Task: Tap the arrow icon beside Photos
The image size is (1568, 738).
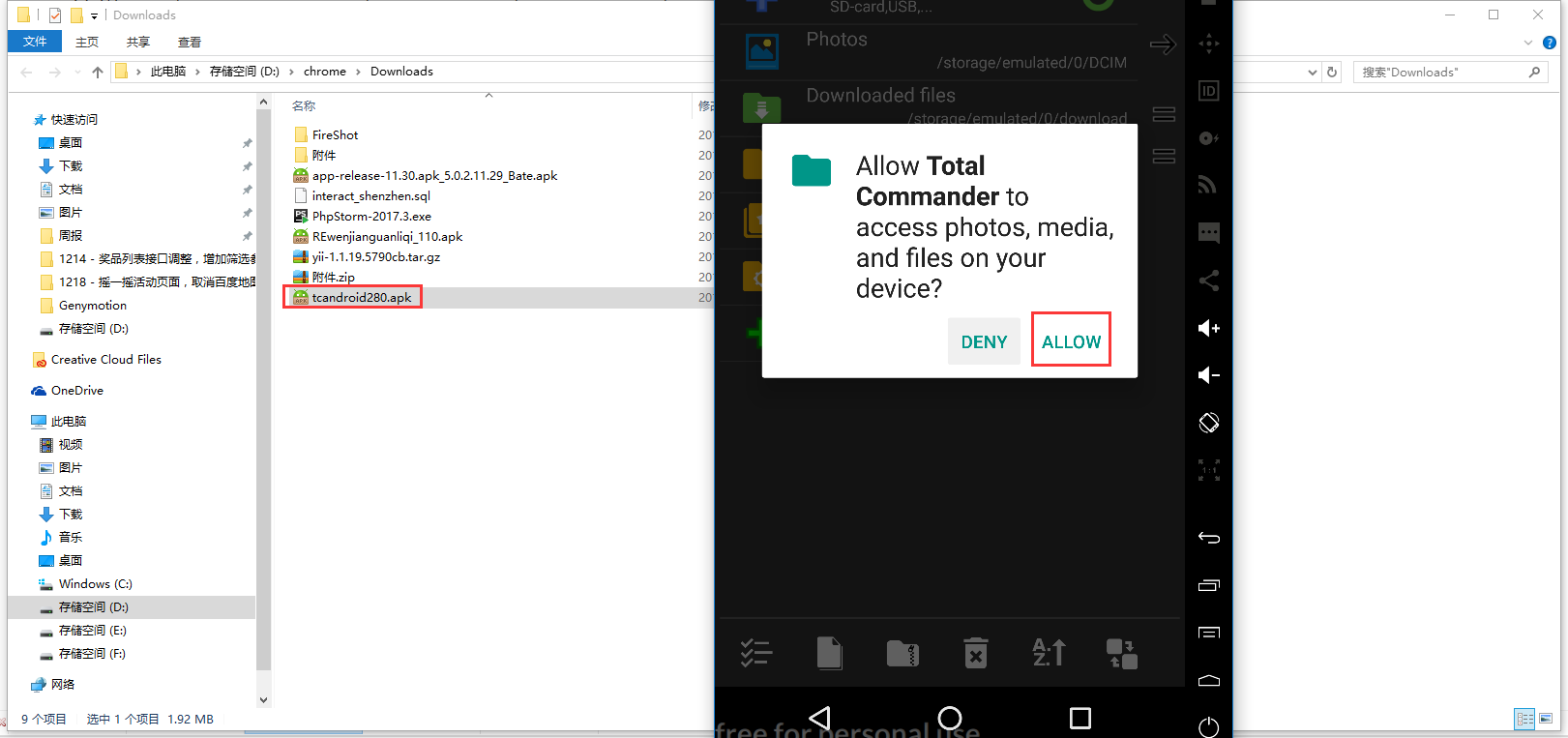Action: (1163, 44)
